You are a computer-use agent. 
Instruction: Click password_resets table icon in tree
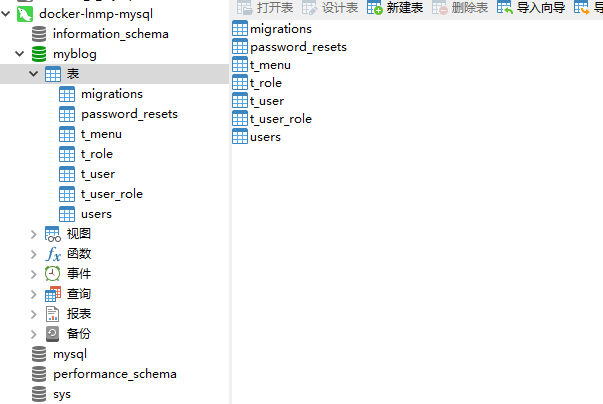click(x=67, y=114)
